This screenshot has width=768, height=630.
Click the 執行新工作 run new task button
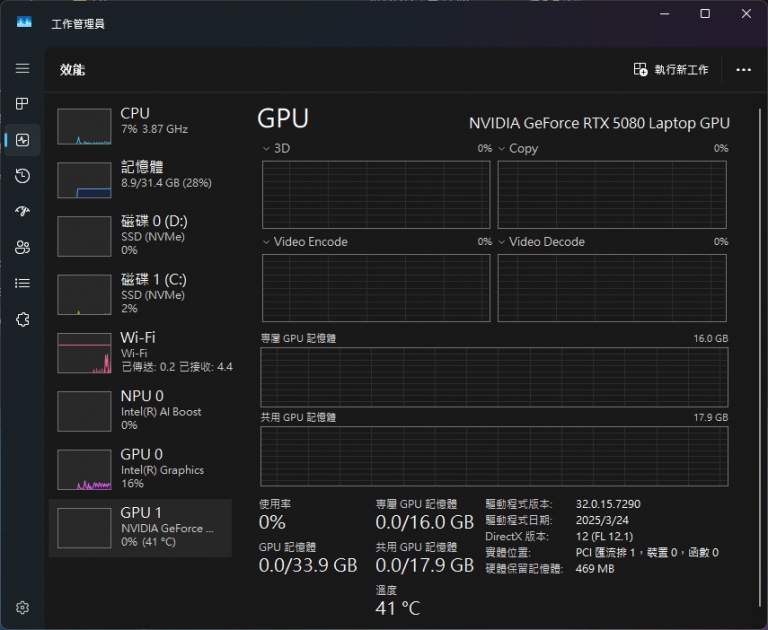[671, 70]
